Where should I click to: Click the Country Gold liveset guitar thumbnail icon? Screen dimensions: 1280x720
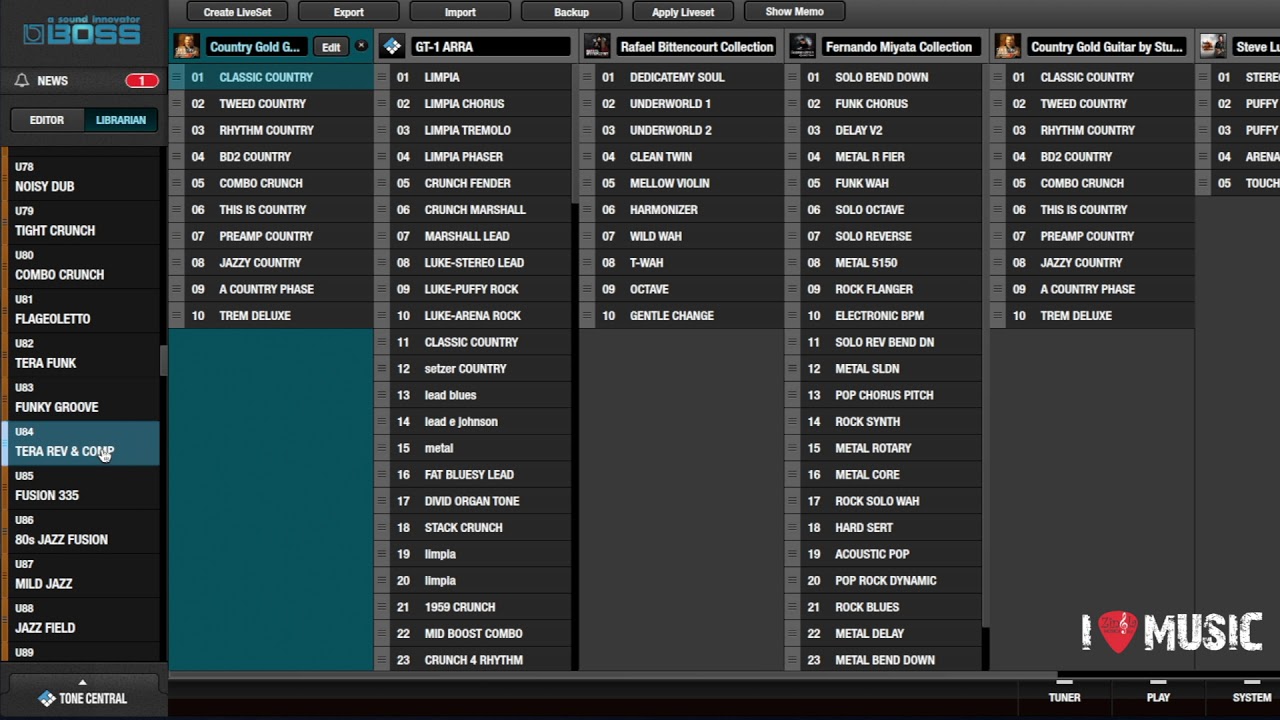point(186,46)
